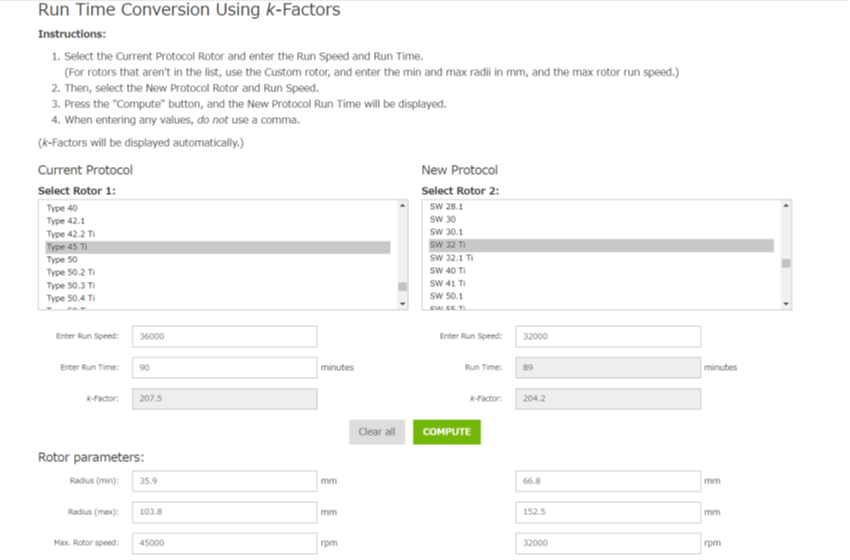The image size is (850, 560).
Task: Select Type 50 in Rotor 1 list
Action: click(218, 260)
